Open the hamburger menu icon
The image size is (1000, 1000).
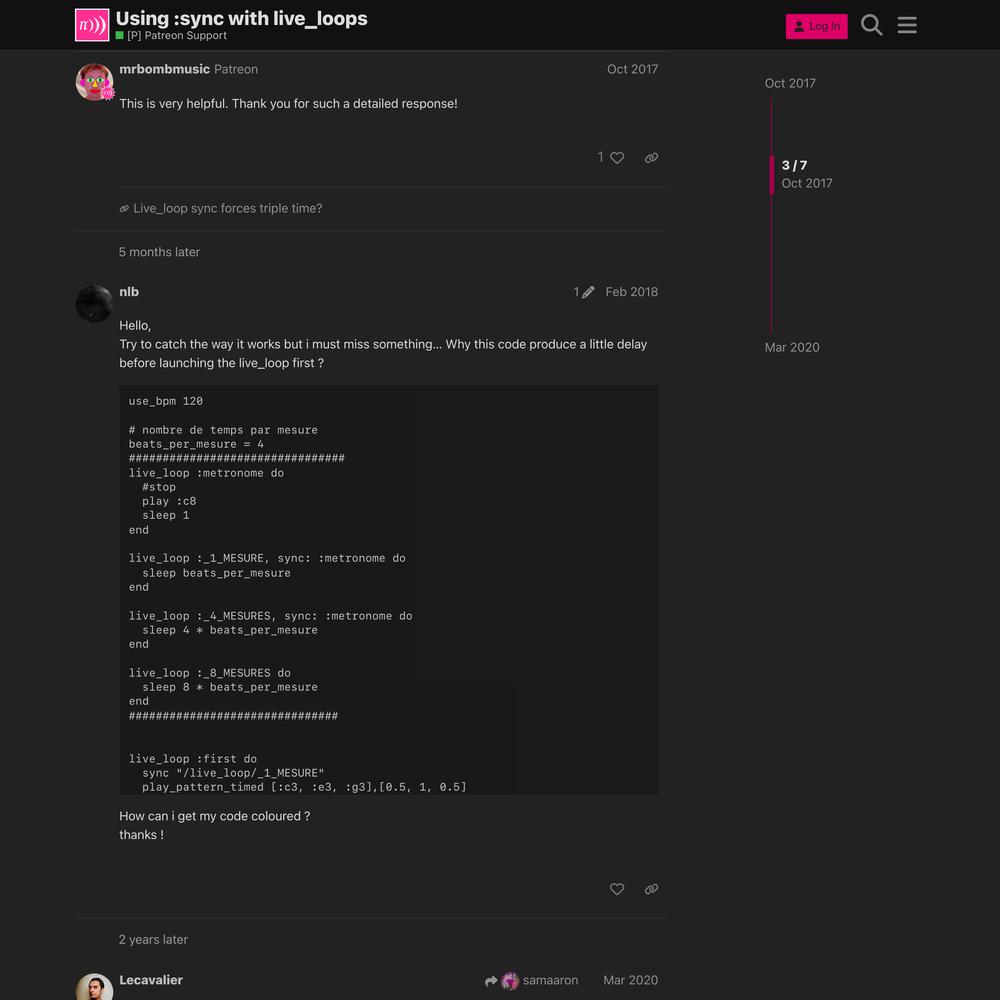coord(907,25)
